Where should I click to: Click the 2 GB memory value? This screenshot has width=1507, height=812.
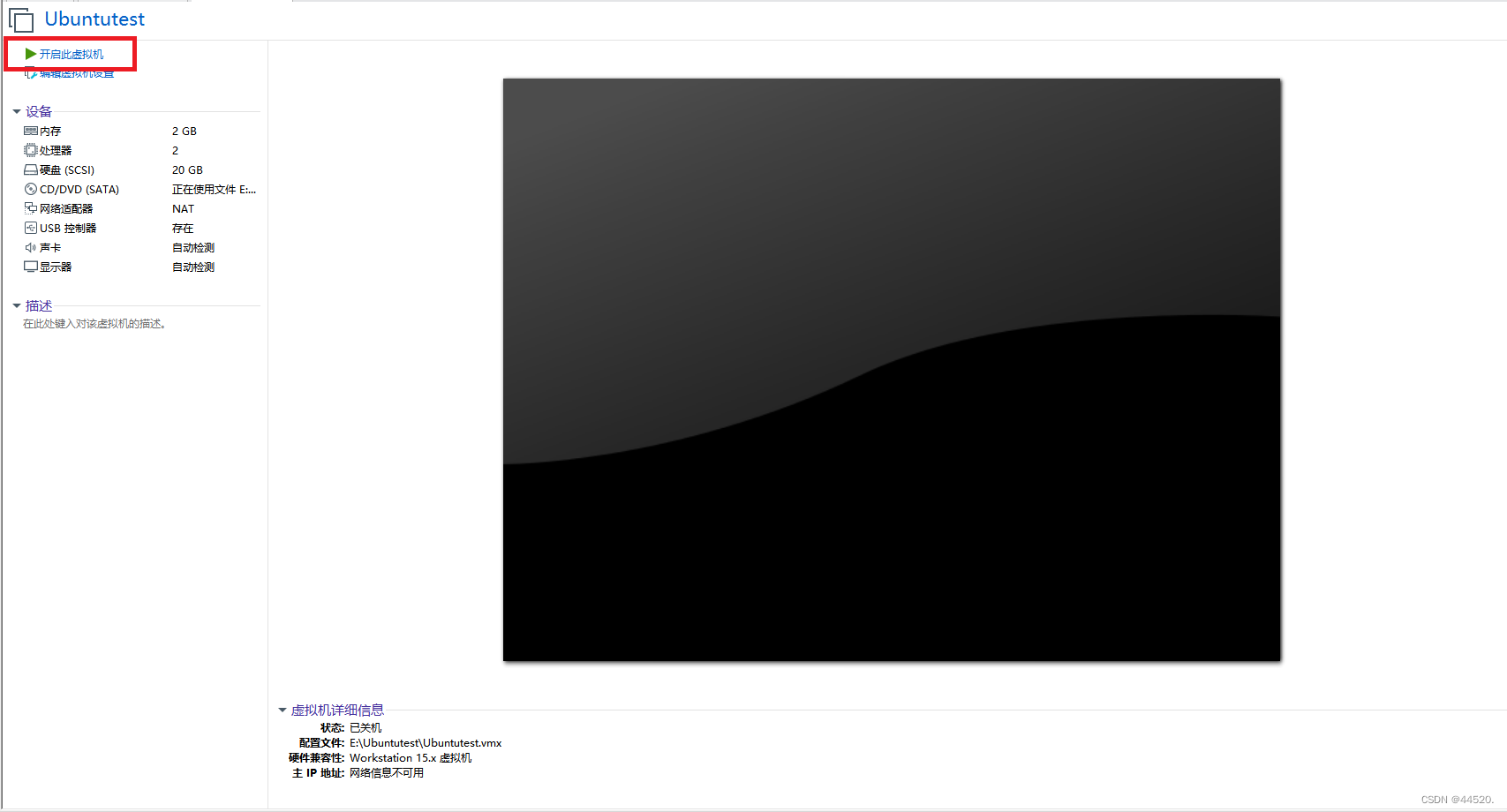click(185, 132)
